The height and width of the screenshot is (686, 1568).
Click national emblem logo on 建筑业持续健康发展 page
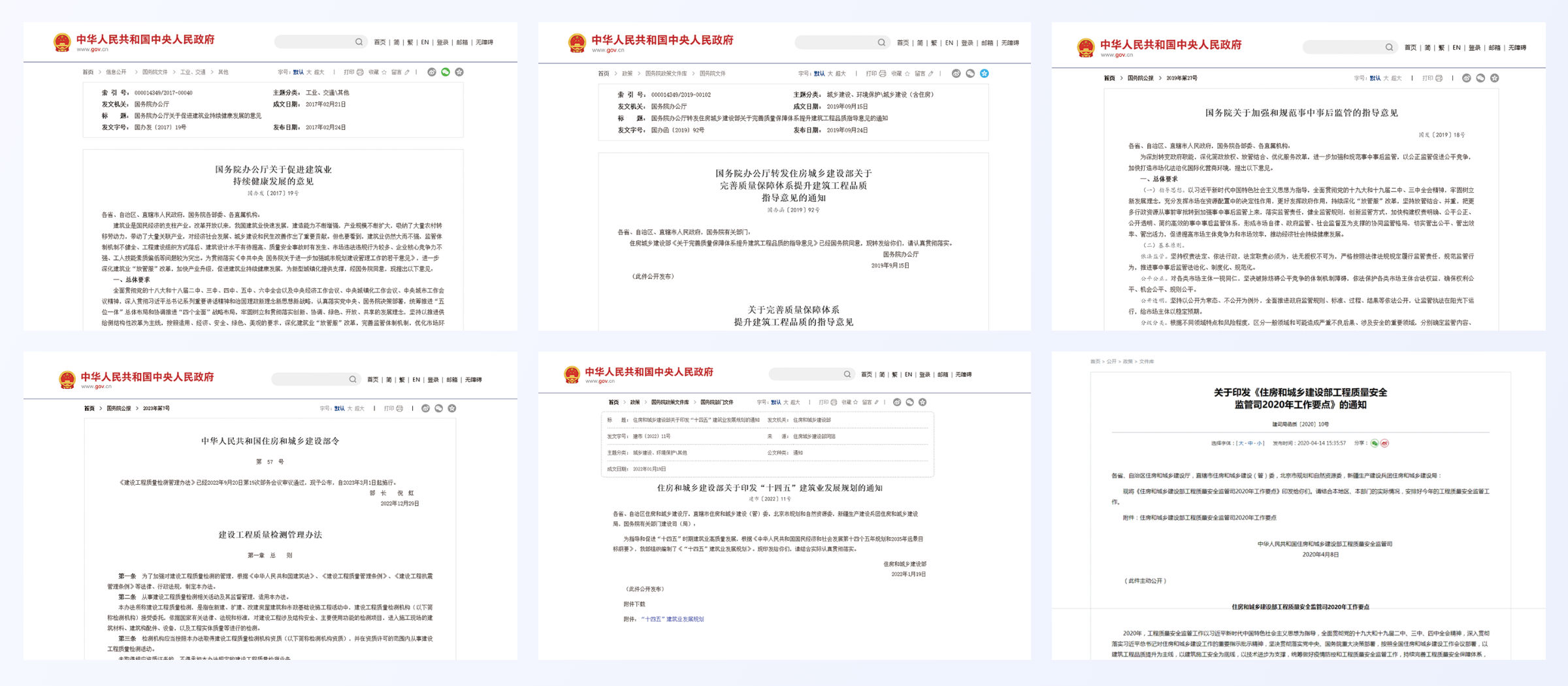(62, 42)
